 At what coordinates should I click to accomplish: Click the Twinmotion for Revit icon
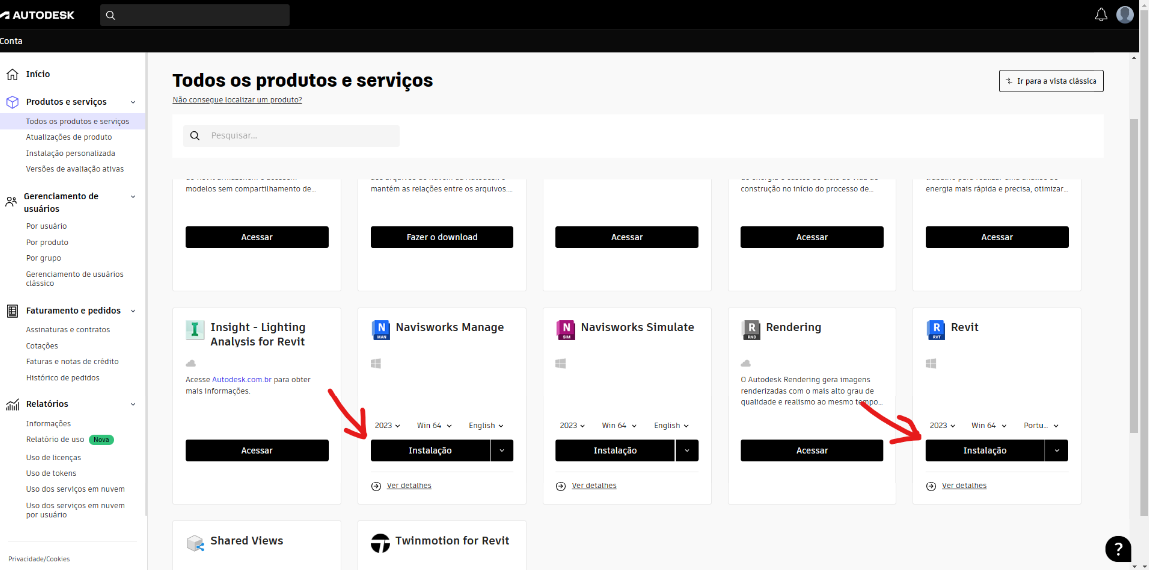(x=380, y=543)
